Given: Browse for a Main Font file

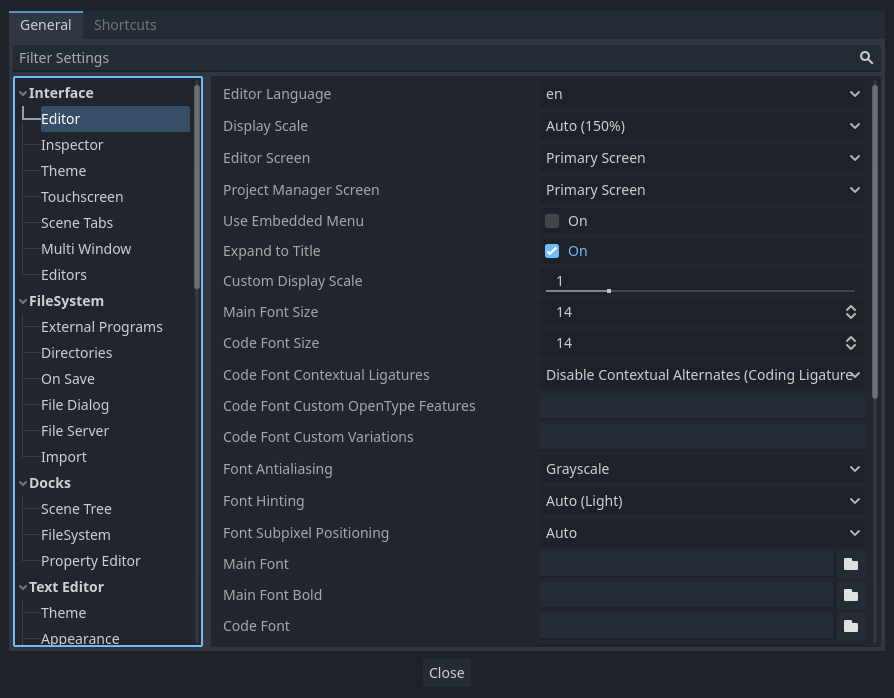Looking at the screenshot, I should point(851,563).
